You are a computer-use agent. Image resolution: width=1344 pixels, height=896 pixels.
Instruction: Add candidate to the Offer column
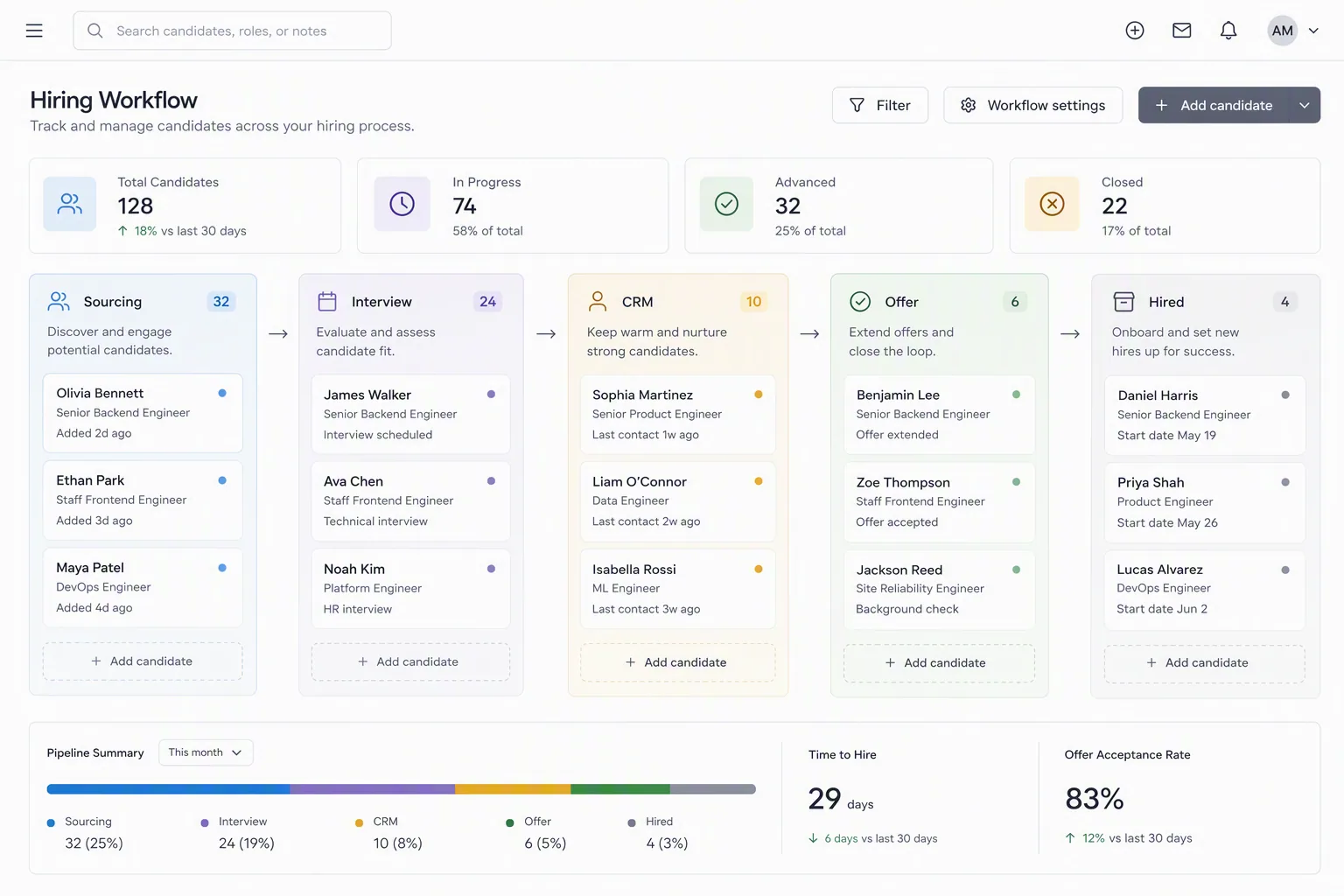tap(939, 663)
